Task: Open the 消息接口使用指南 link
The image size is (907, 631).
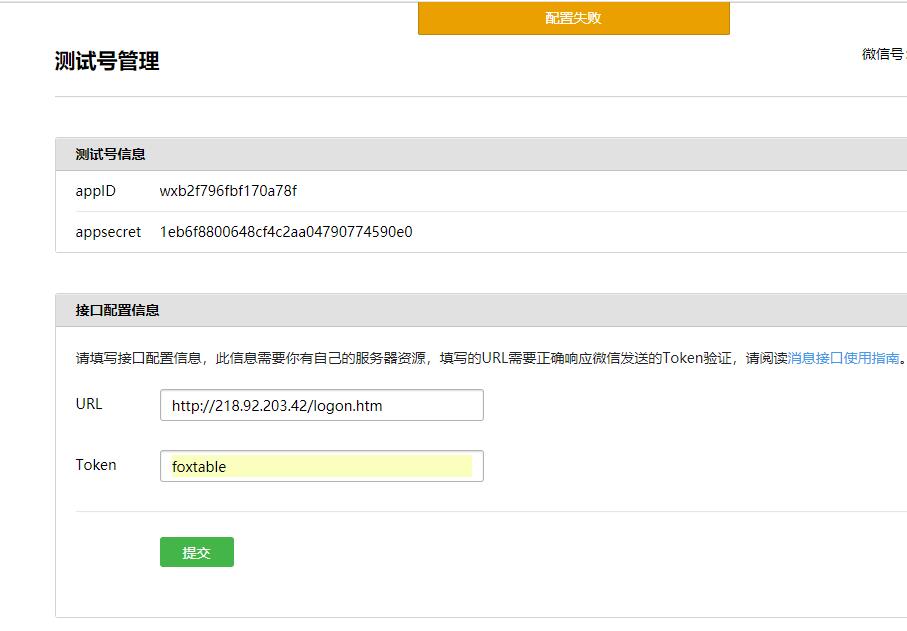Action: (843, 358)
